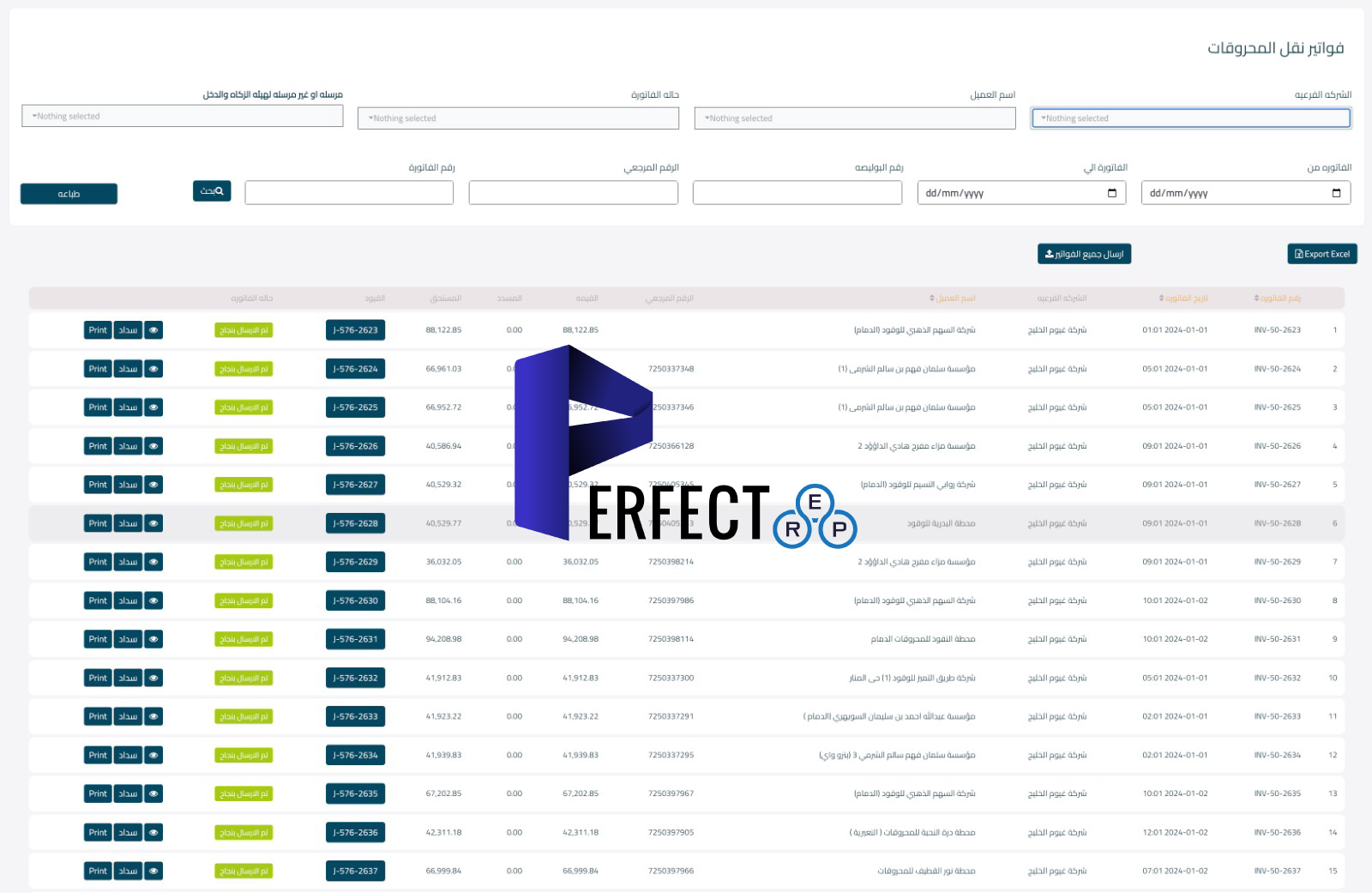This screenshot has height=893, width=1372.
Task: Click the بحث search button
Action: click(212, 191)
